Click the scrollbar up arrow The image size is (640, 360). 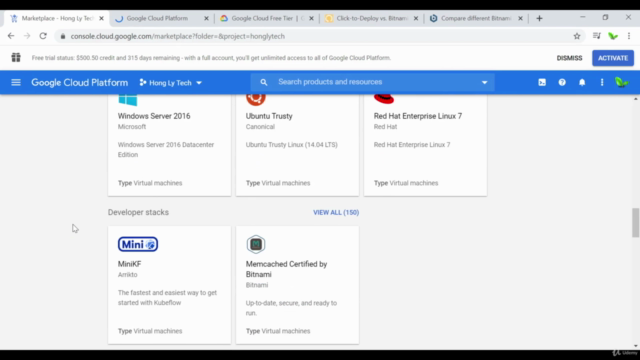click(636, 99)
